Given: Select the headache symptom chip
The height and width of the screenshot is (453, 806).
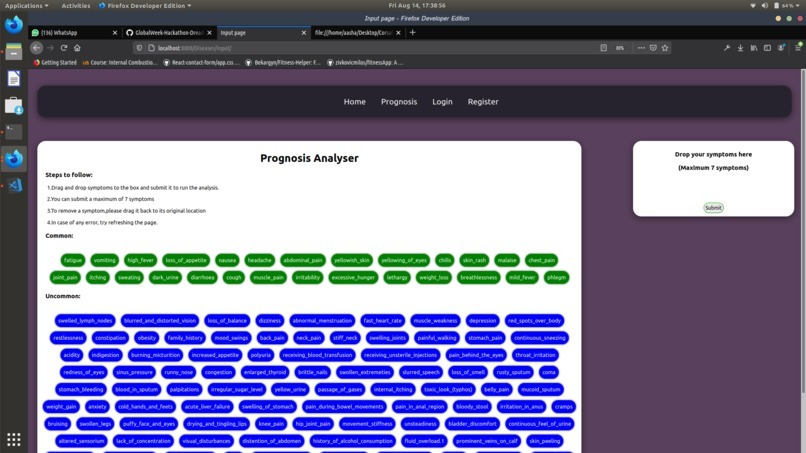Looking at the screenshot, I should point(260,260).
